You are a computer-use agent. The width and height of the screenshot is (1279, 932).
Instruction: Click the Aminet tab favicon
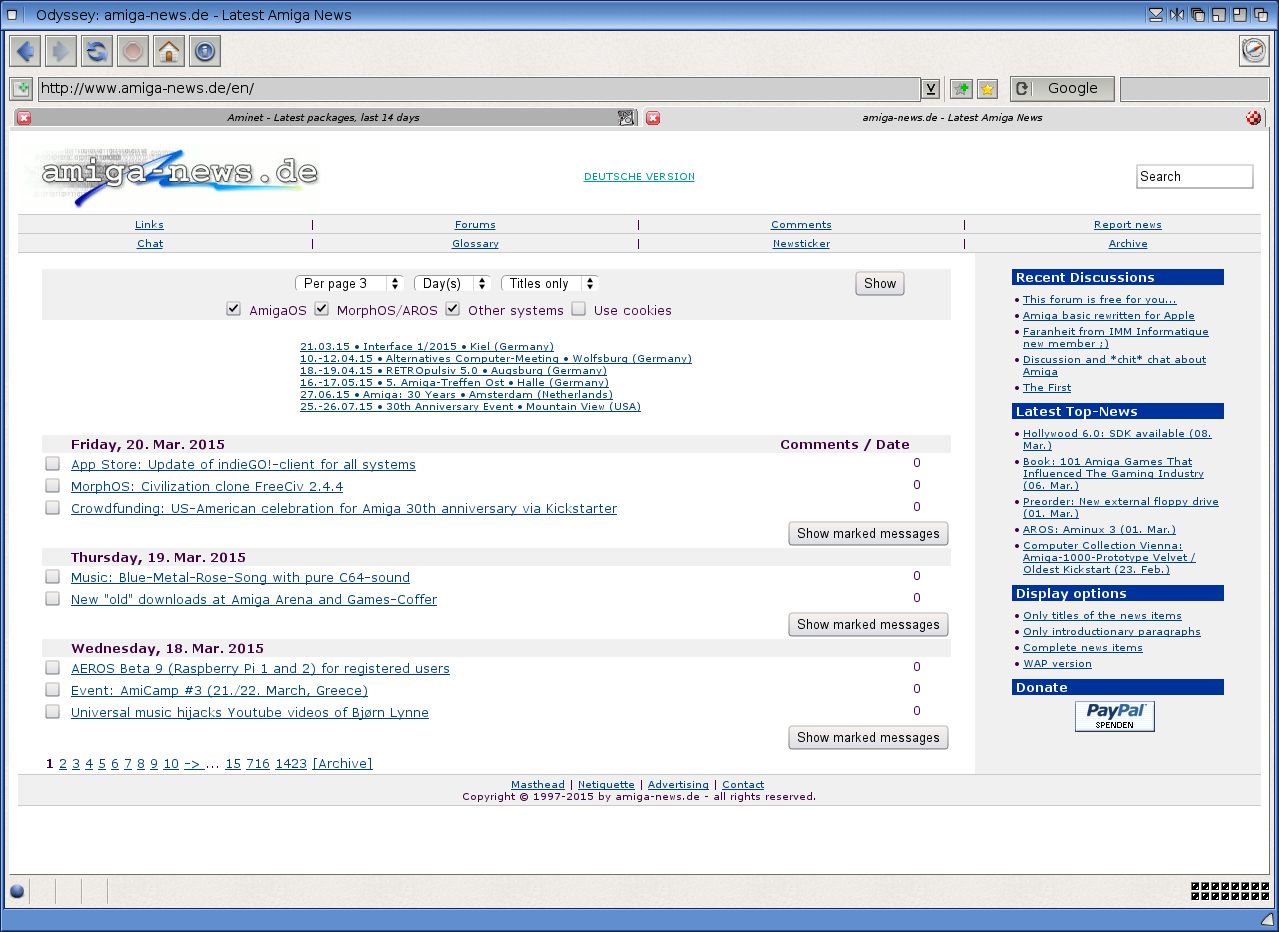coord(626,118)
